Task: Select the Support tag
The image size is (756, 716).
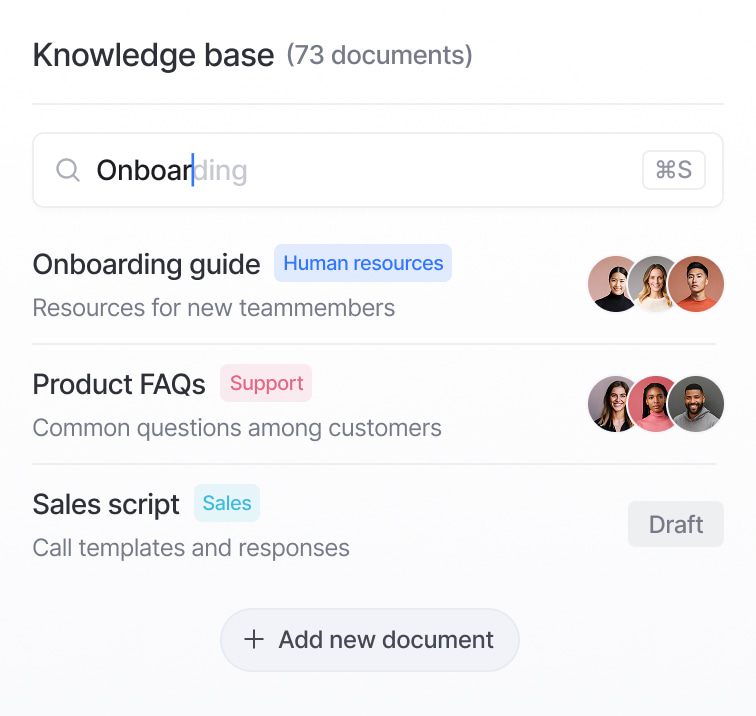Action: click(266, 383)
